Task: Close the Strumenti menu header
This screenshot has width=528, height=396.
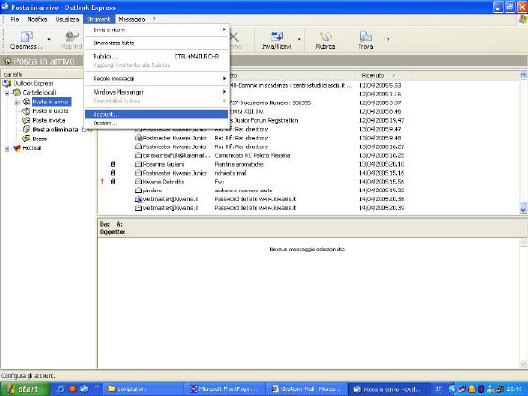Action: pyautogui.click(x=99, y=19)
